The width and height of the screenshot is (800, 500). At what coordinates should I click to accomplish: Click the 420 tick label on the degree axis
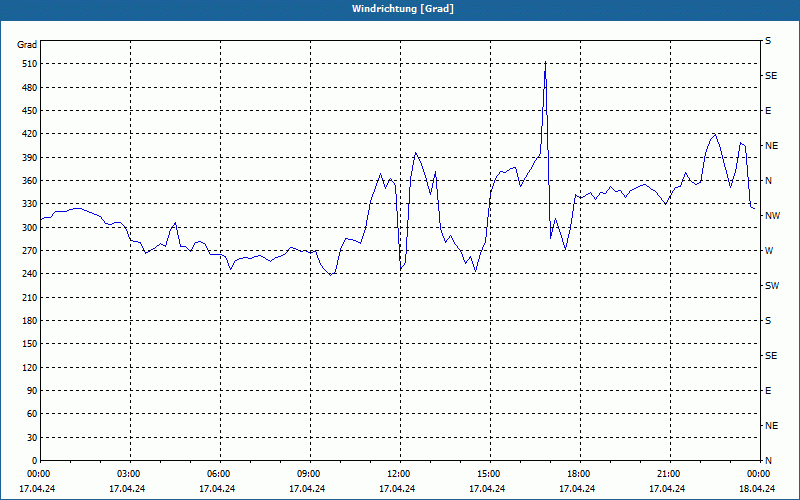click(x=30, y=134)
